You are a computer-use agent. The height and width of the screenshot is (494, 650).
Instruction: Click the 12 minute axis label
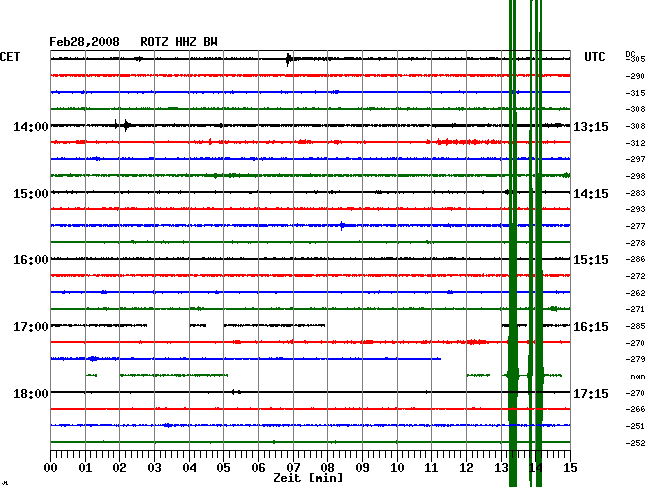[x=466, y=468]
